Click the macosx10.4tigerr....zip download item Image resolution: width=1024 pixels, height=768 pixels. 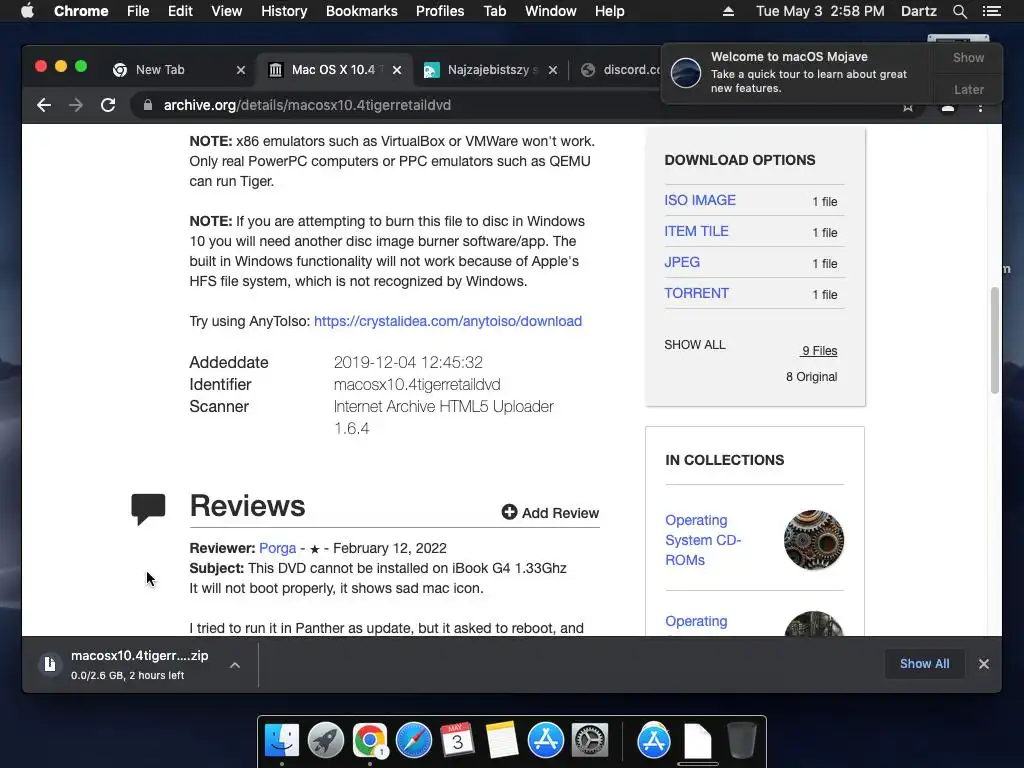(x=140, y=664)
